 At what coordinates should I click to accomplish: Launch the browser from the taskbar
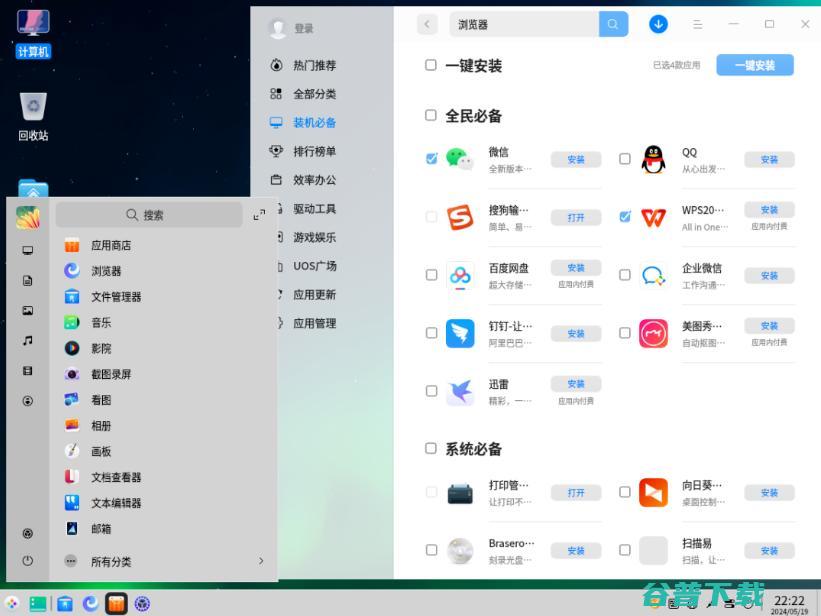90,604
